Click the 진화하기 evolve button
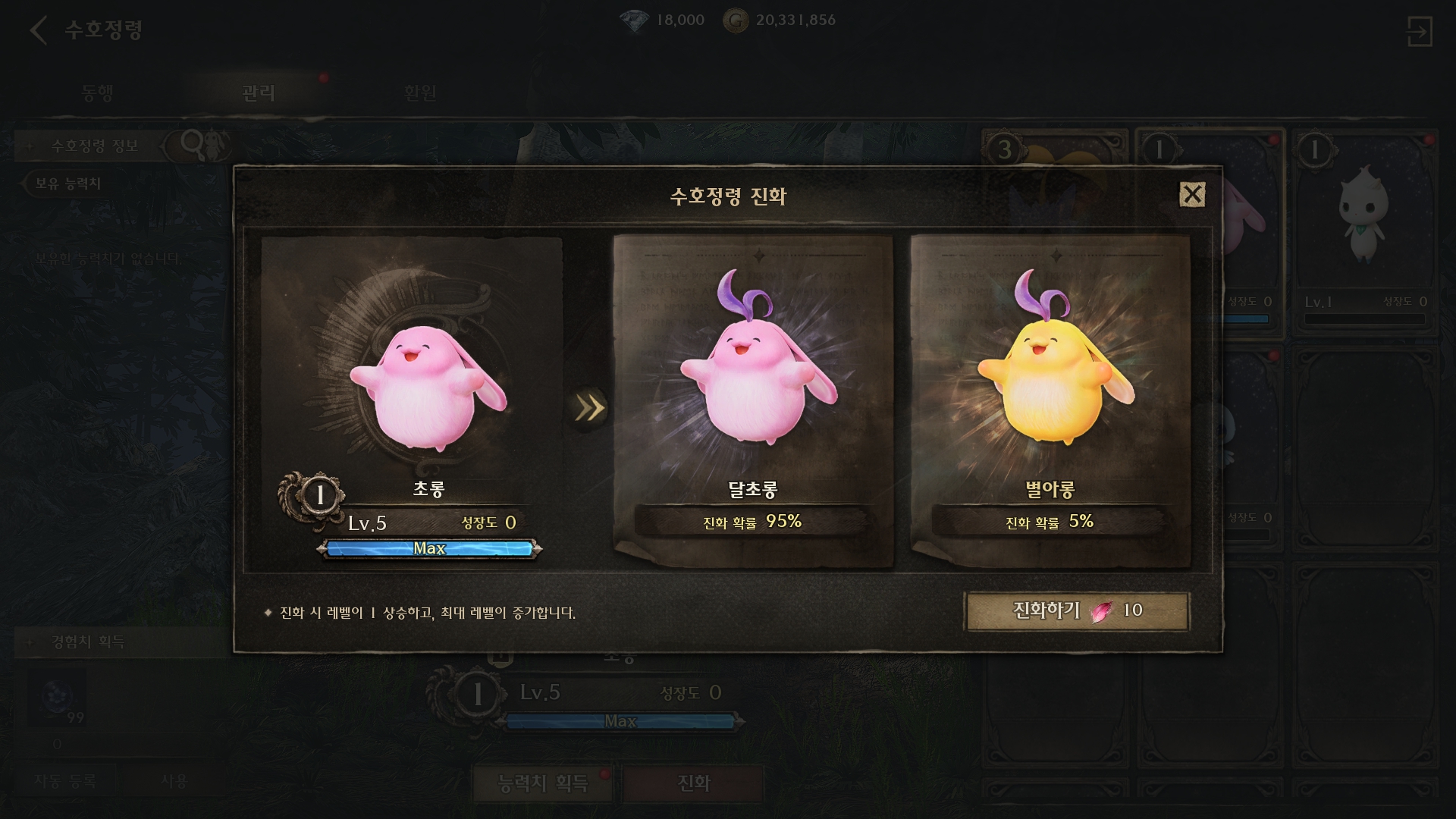 1076,610
